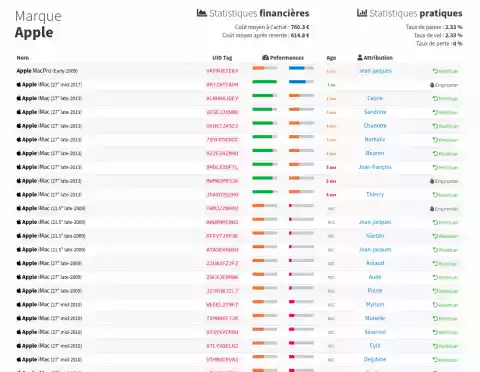Click the Taux de perte value 0 %

tap(458, 43)
